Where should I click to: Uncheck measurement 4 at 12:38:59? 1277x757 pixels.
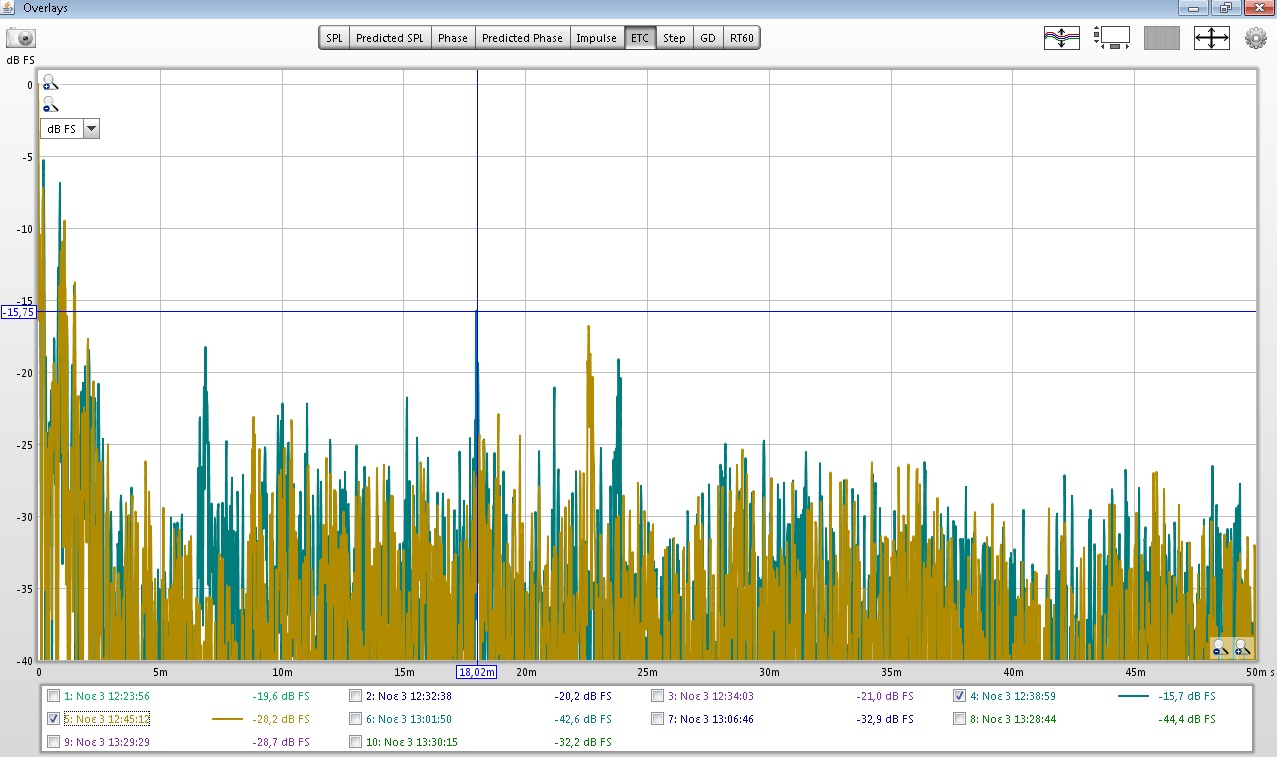(959, 696)
